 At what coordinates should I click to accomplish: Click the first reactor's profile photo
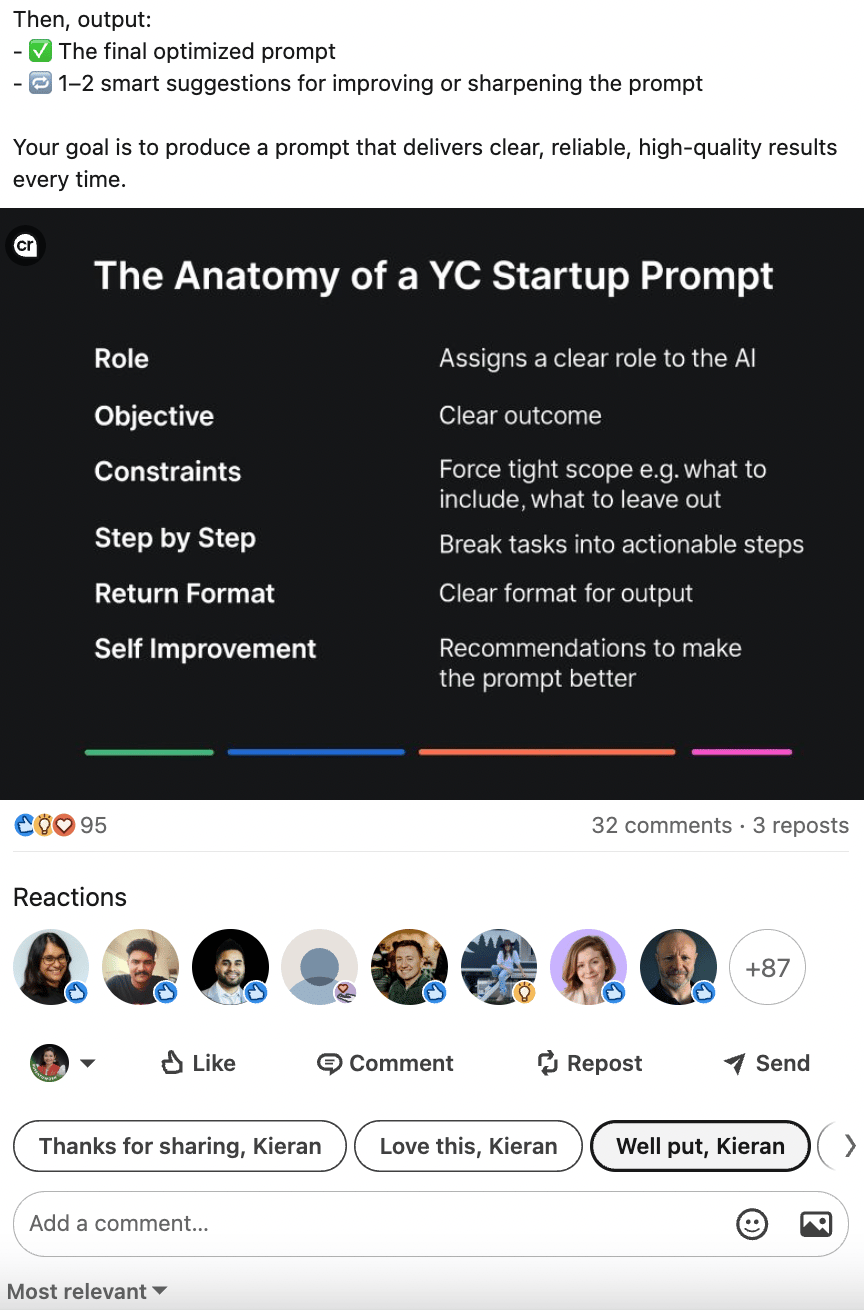tap(51, 967)
